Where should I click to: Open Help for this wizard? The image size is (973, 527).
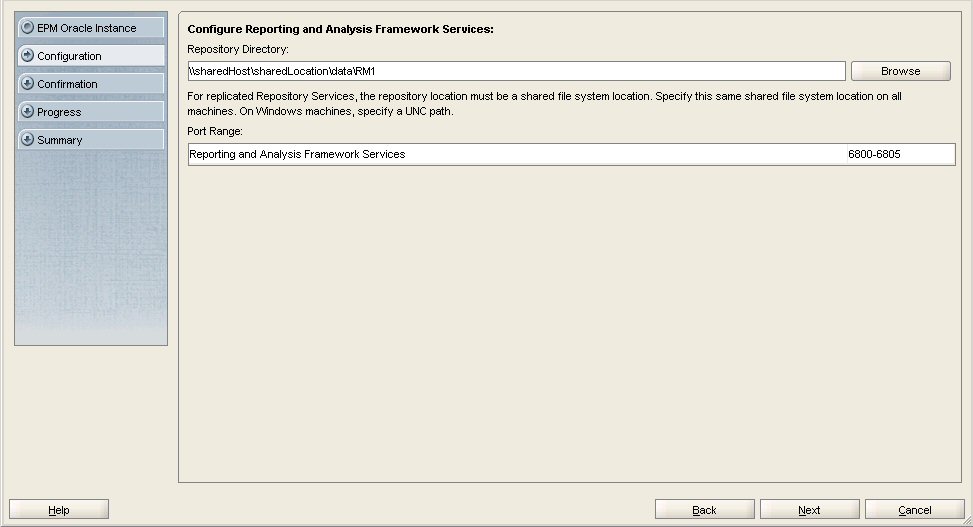tap(59, 510)
